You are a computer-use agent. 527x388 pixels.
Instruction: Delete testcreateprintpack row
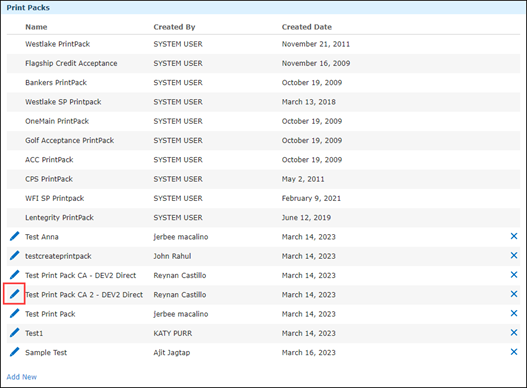pyautogui.click(x=514, y=256)
